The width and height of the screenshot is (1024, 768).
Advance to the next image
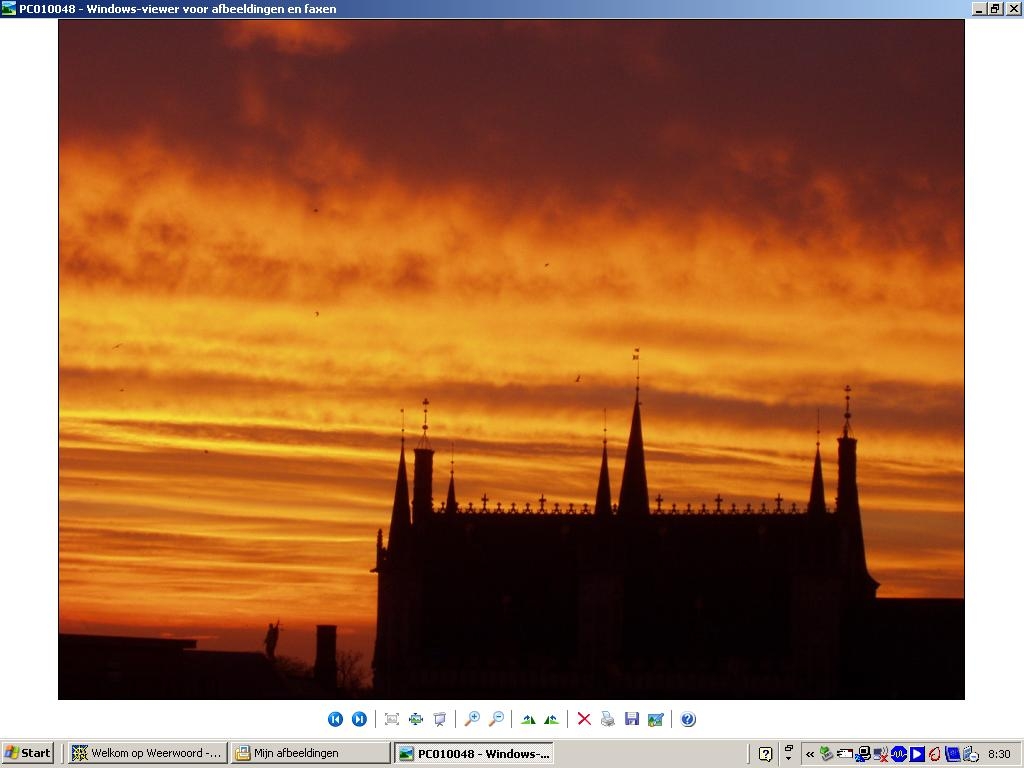pos(359,719)
